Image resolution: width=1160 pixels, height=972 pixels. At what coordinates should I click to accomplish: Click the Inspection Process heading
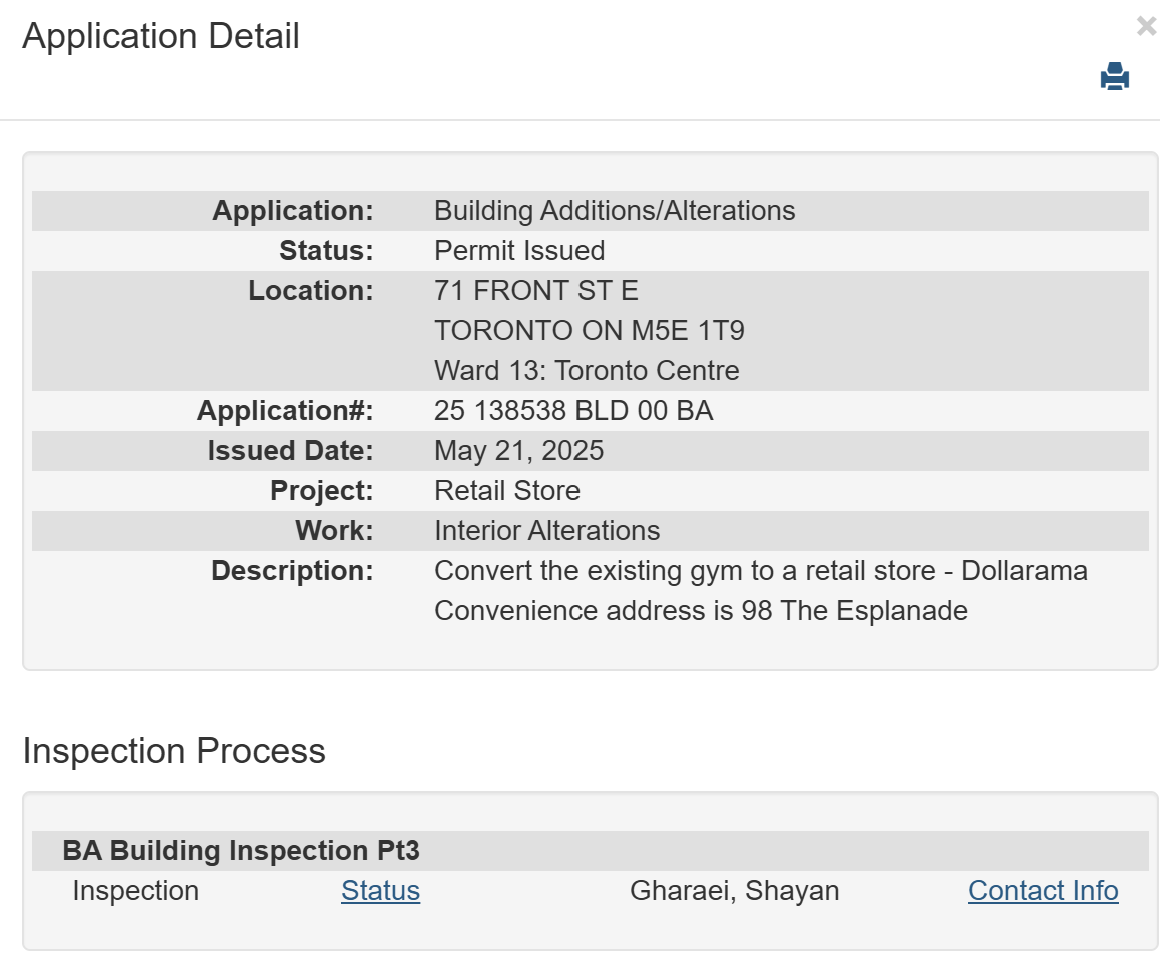[x=174, y=751]
